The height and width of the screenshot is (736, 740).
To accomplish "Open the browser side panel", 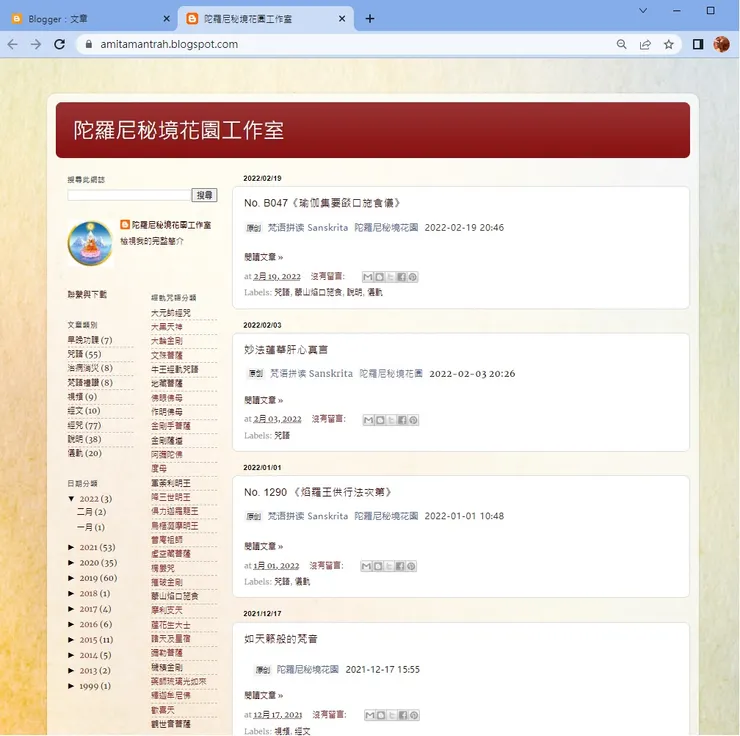I will click(x=698, y=44).
